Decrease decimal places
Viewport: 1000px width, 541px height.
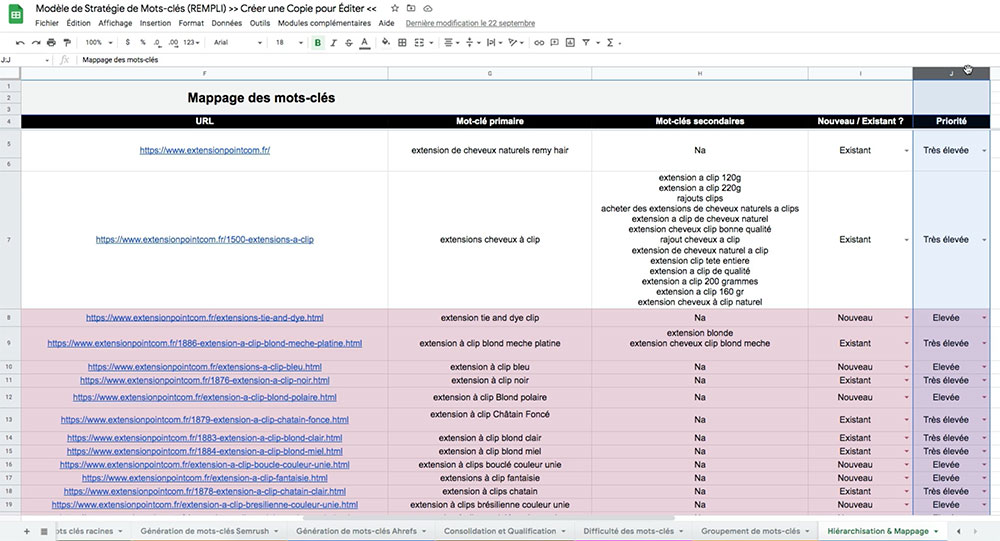pos(158,43)
